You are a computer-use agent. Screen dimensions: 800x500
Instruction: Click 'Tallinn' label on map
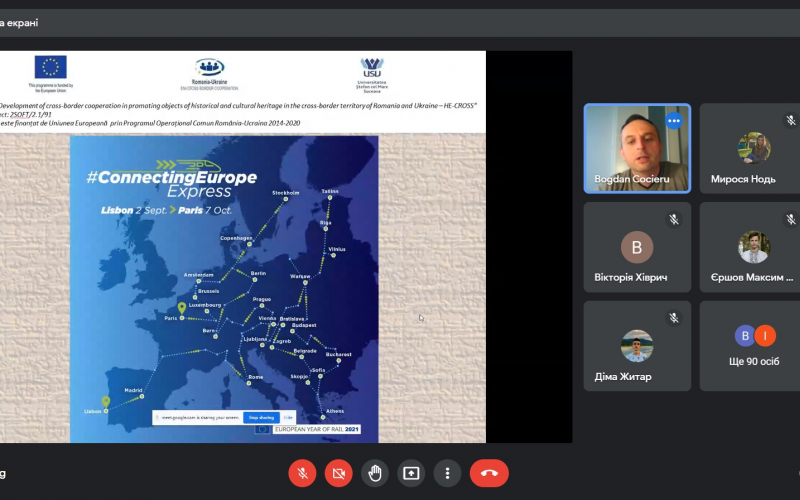coord(330,191)
